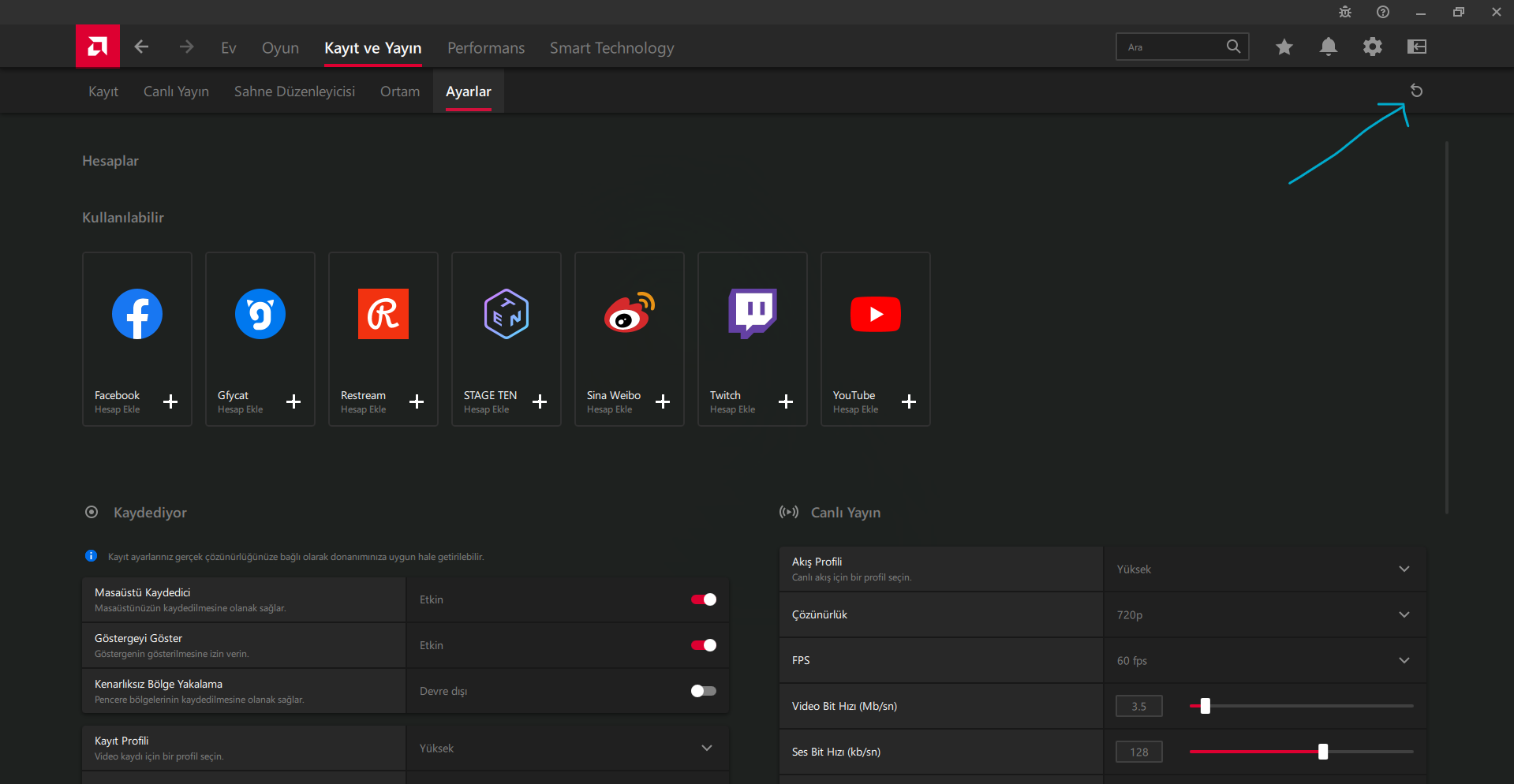The height and width of the screenshot is (784, 1514).
Task: Go forward with the right arrow
Action: (186, 47)
